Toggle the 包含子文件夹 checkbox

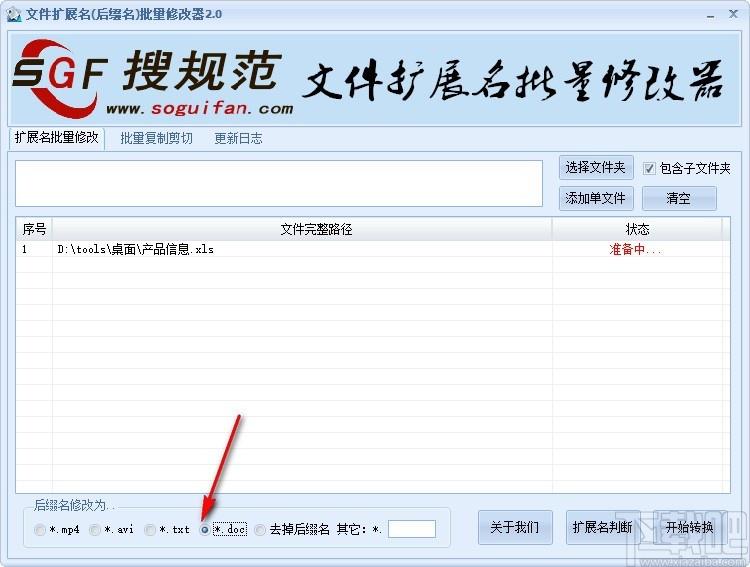pos(649,168)
